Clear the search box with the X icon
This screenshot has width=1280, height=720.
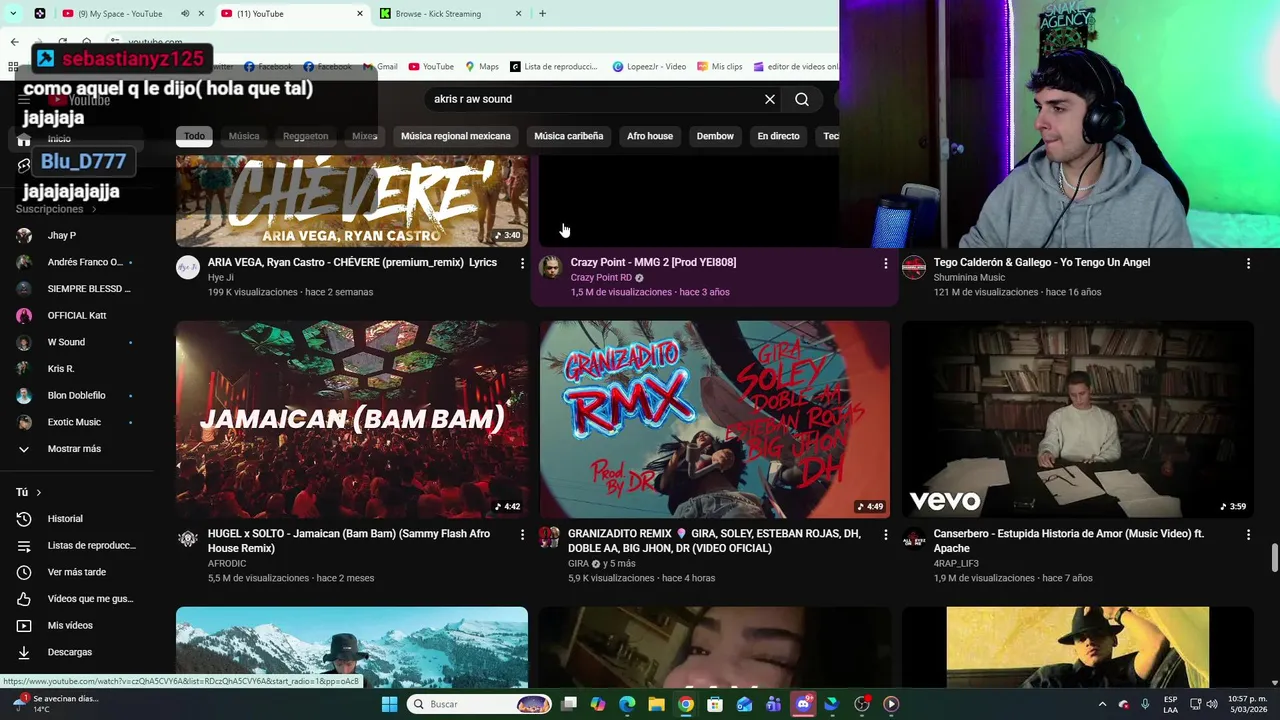pyautogui.click(x=770, y=99)
